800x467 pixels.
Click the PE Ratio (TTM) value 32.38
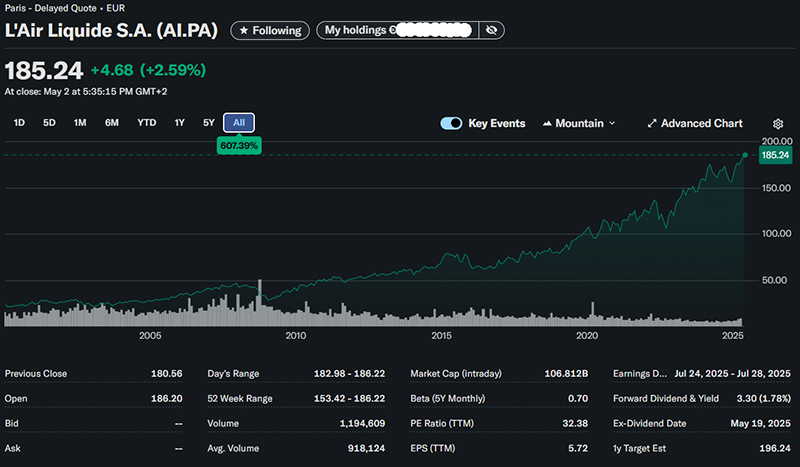(x=575, y=424)
